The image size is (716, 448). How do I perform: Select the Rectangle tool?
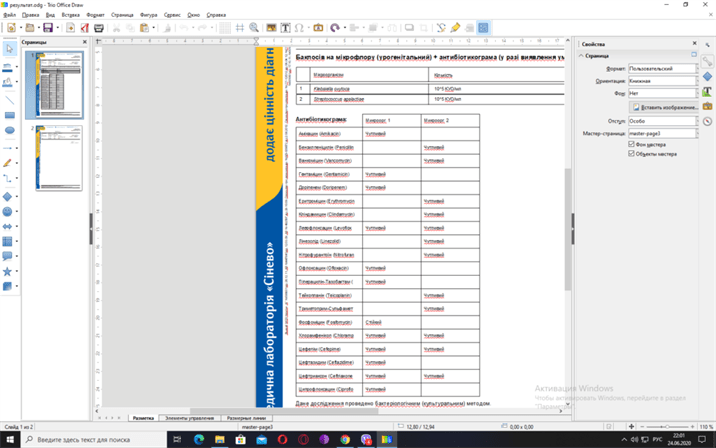(x=9, y=115)
